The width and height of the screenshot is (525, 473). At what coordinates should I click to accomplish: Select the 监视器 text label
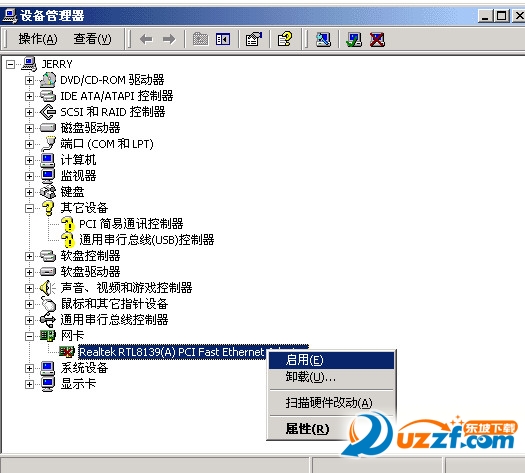tap(78, 176)
